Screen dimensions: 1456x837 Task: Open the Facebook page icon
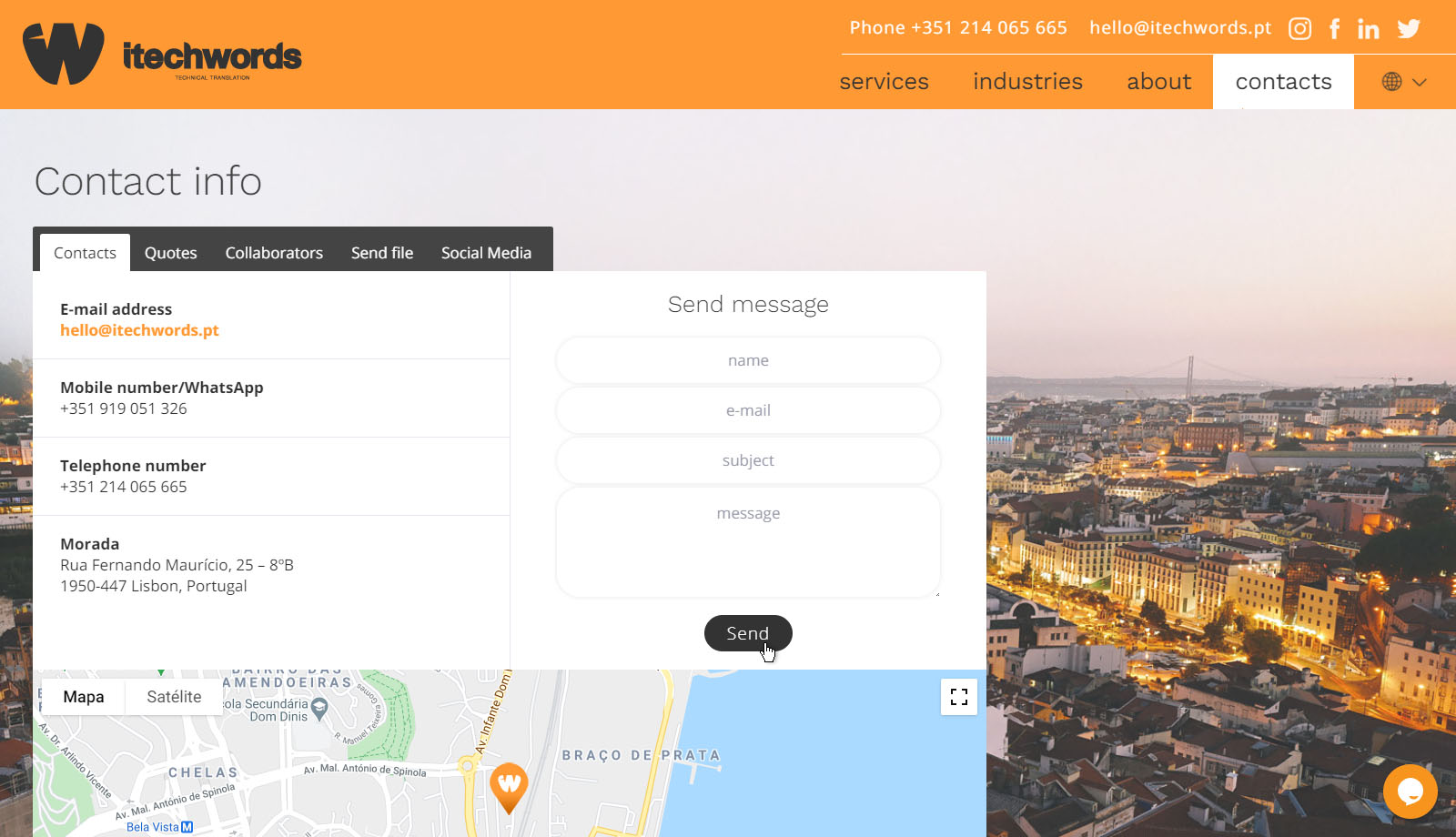[x=1334, y=29]
